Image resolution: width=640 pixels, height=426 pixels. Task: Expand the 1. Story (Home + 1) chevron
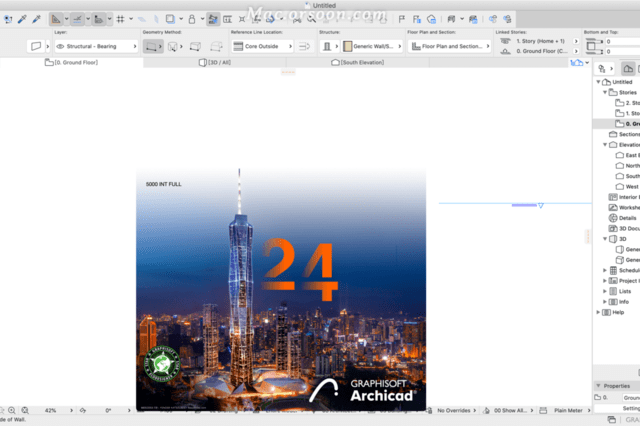pos(576,41)
